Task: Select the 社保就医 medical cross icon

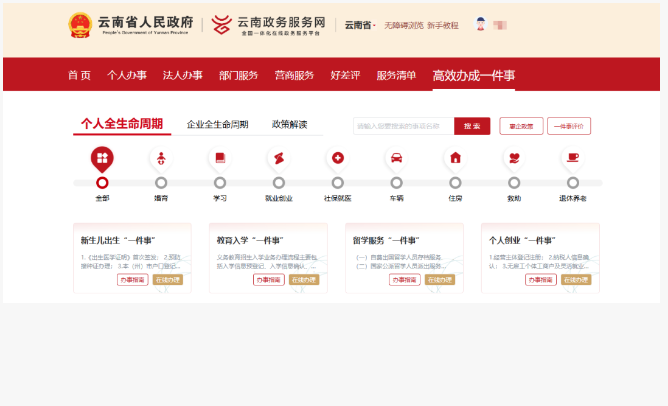Action: pos(338,158)
